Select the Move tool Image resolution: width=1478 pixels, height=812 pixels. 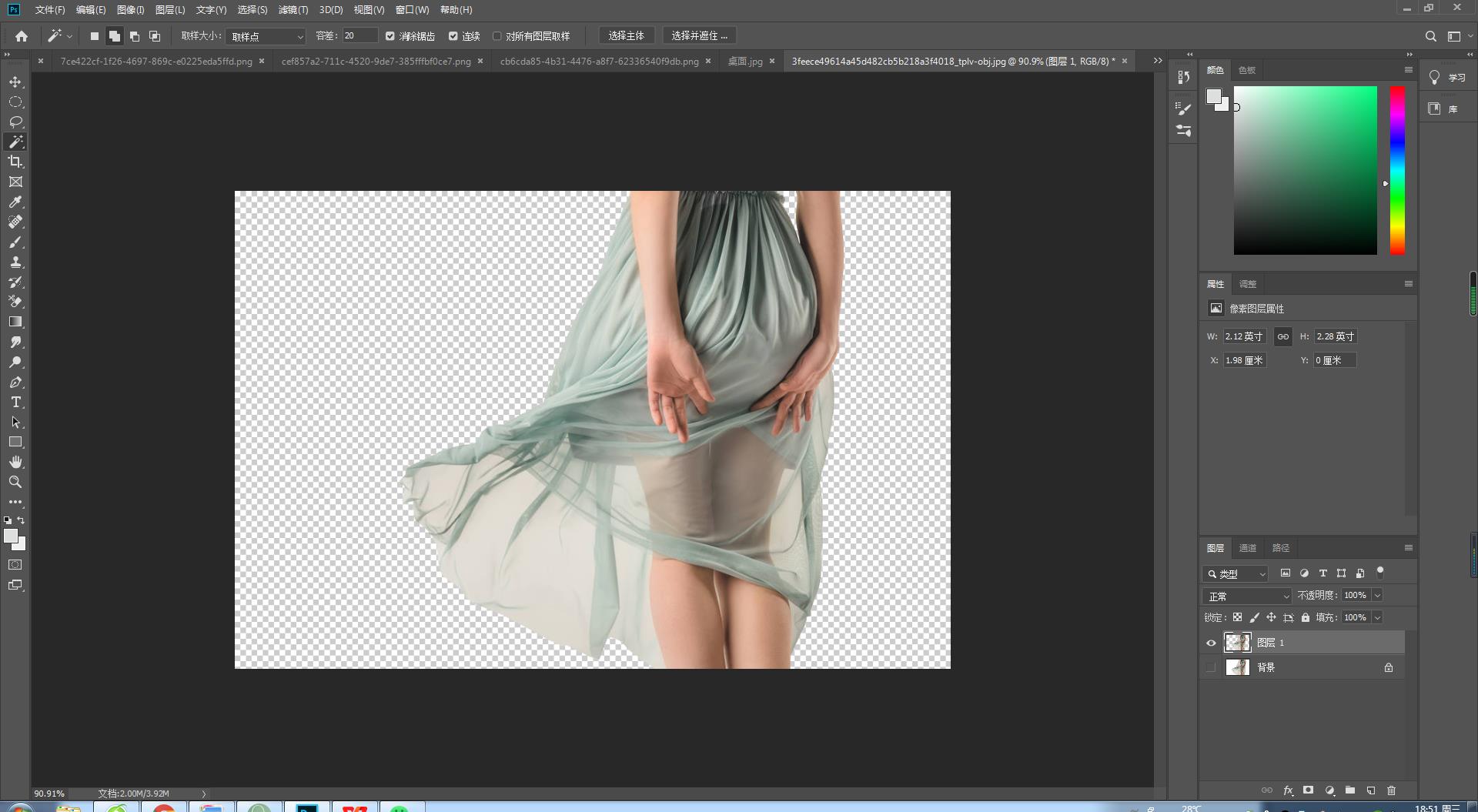pyautogui.click(x=15, y=82)
